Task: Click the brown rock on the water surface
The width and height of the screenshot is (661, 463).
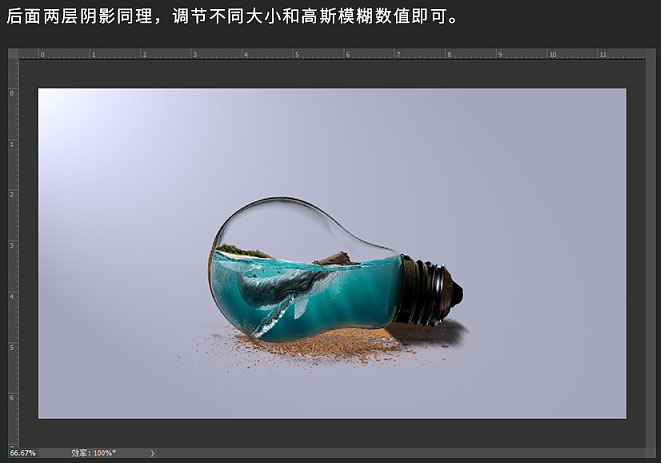Action: click(336, 258)
